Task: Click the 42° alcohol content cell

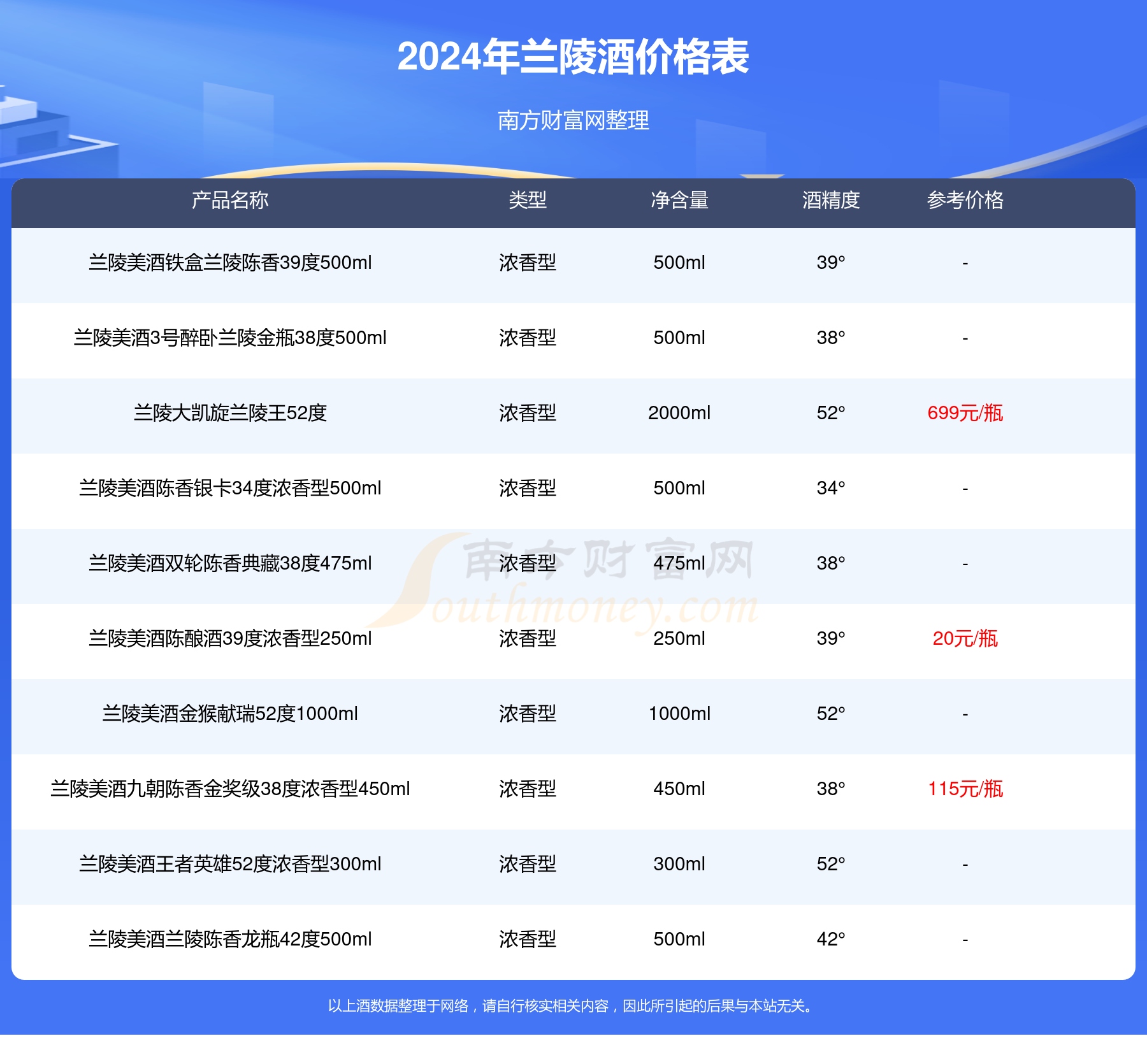Action: click(831, 939)
